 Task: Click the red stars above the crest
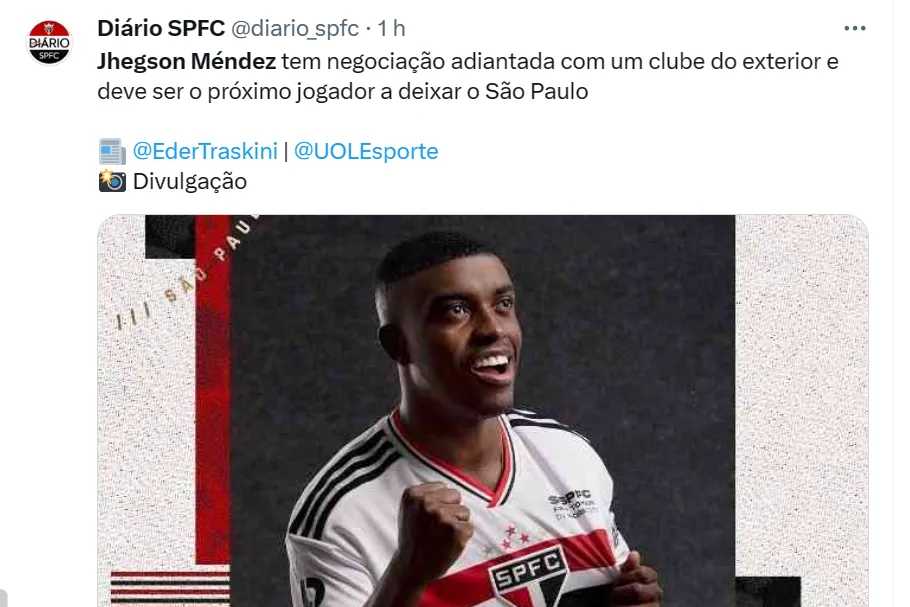pyautogui.click(x=513, y=535)
